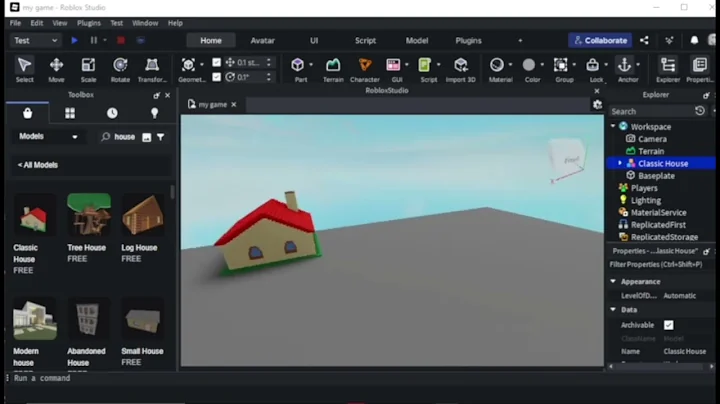720x404 pixels.
Task: Open the Window menu
Action: pos(145,23)
